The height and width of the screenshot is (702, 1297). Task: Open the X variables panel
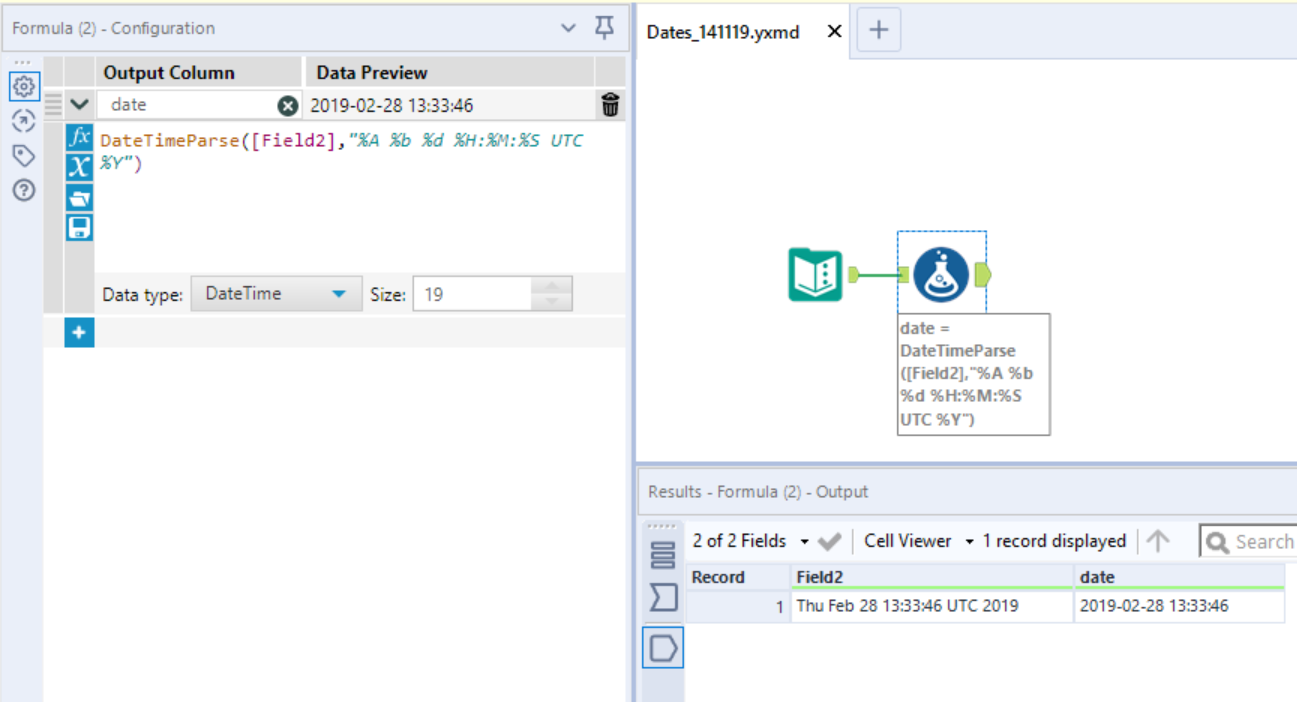[x=80, y=166]
